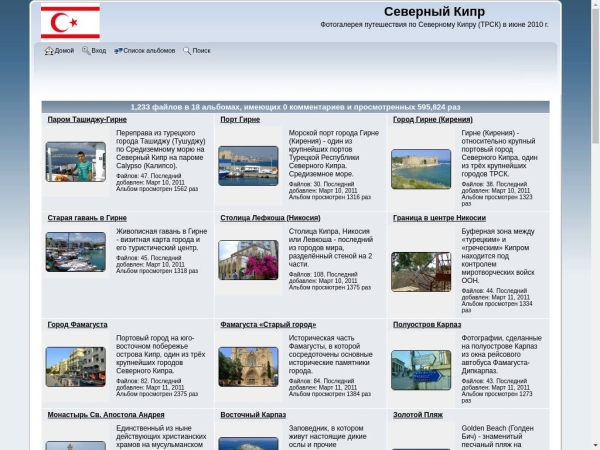Open the Вход login link
The height and width of the screenshot is (450, 600).
(x=99, y=51)
